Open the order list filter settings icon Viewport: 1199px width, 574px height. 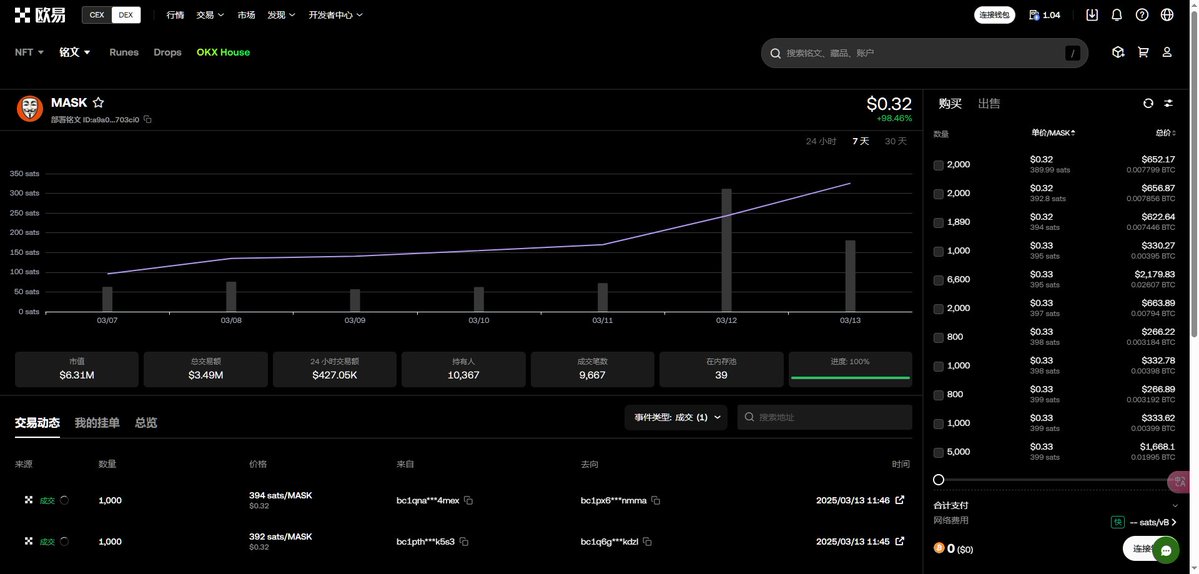point(1168,103)
